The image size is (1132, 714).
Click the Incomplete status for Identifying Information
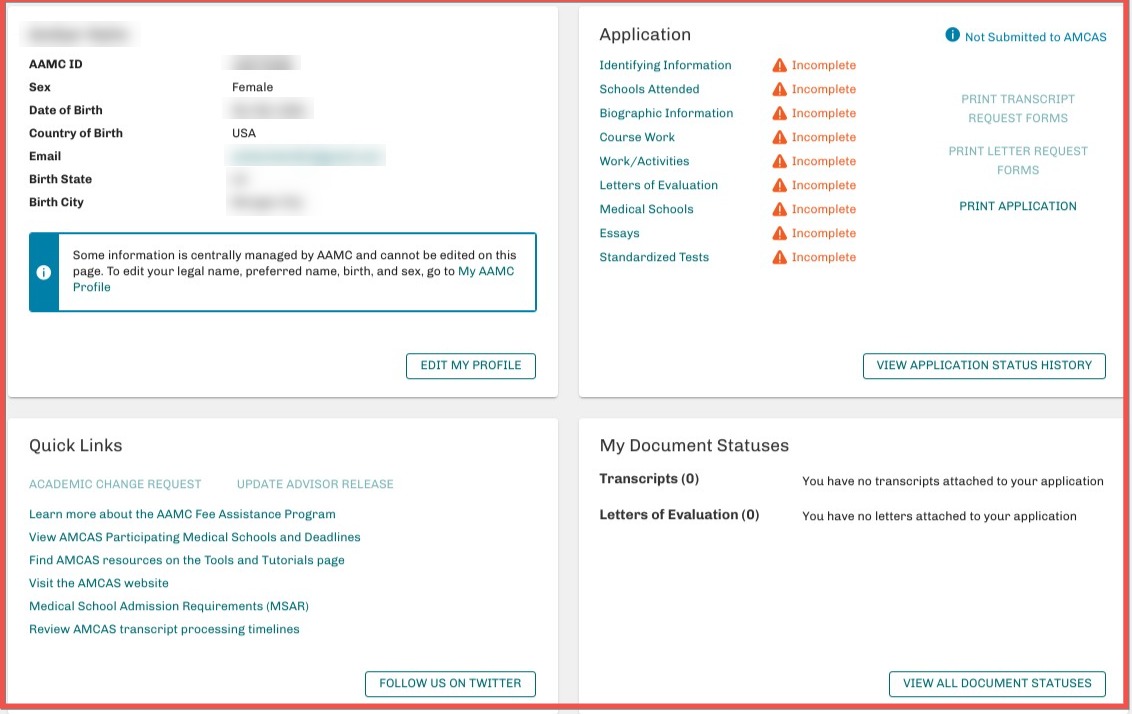point(823,65)
